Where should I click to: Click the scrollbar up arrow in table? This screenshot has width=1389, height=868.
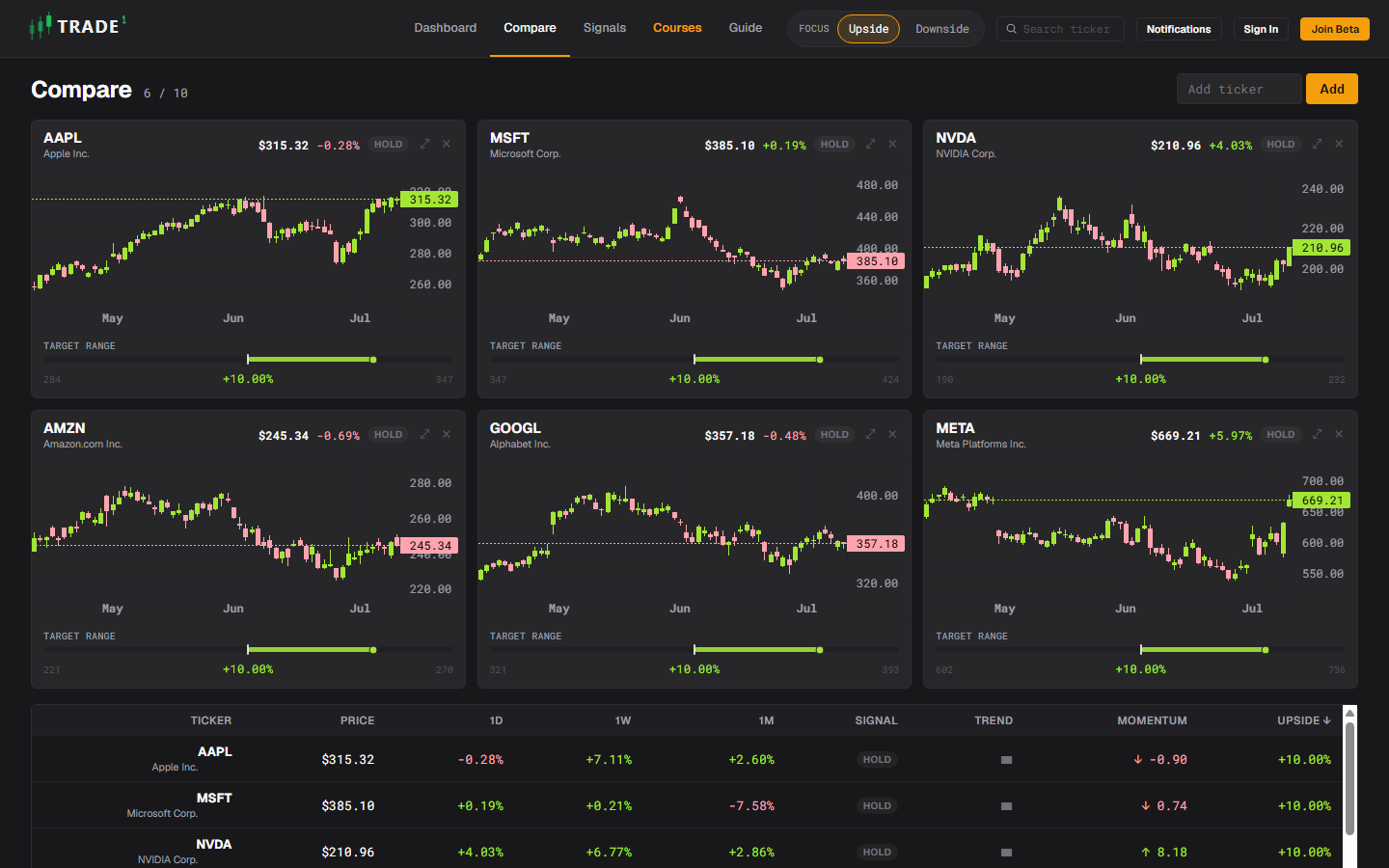[x=1349, y=713]
